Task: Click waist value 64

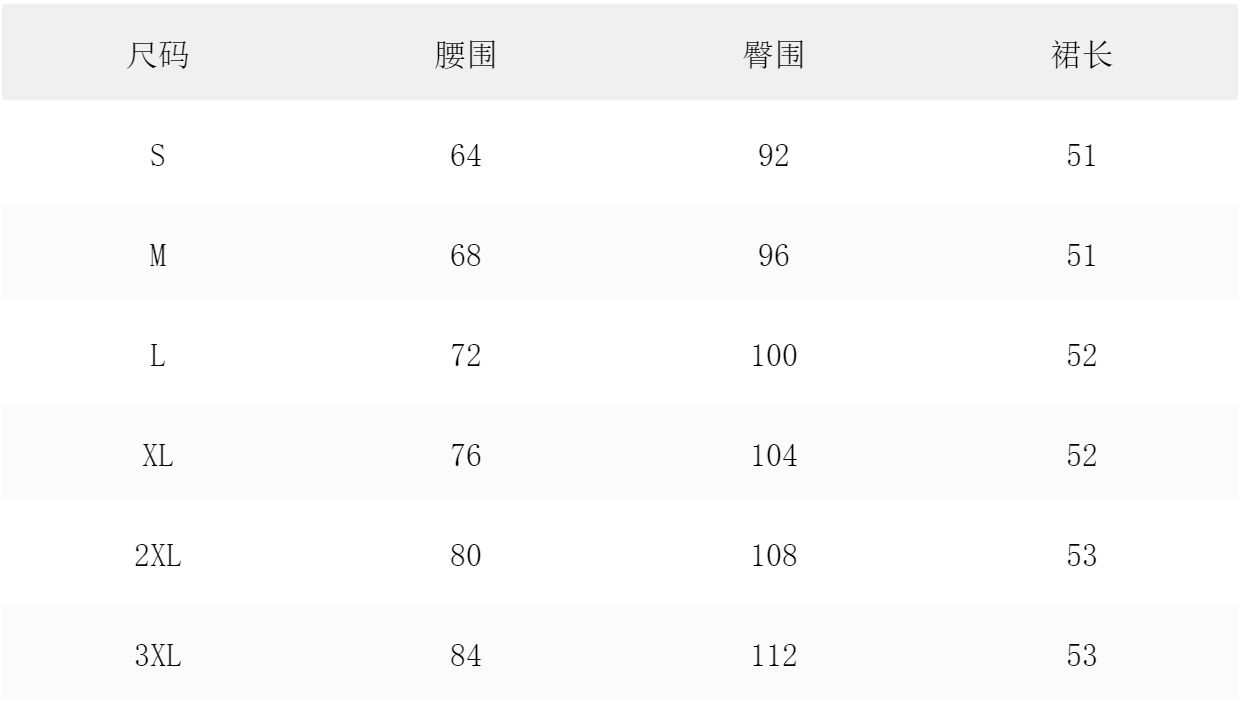Action: 465,157
